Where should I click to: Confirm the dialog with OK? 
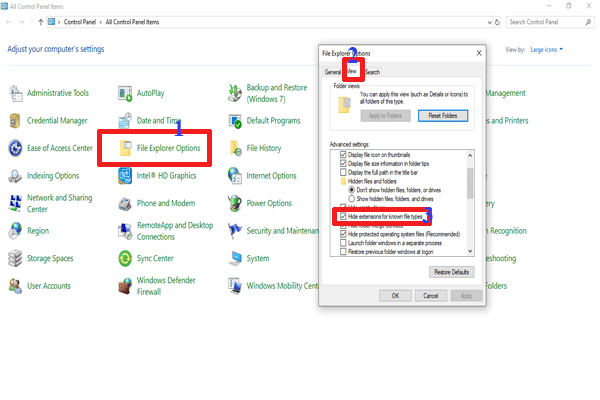[x=395, y=296]
